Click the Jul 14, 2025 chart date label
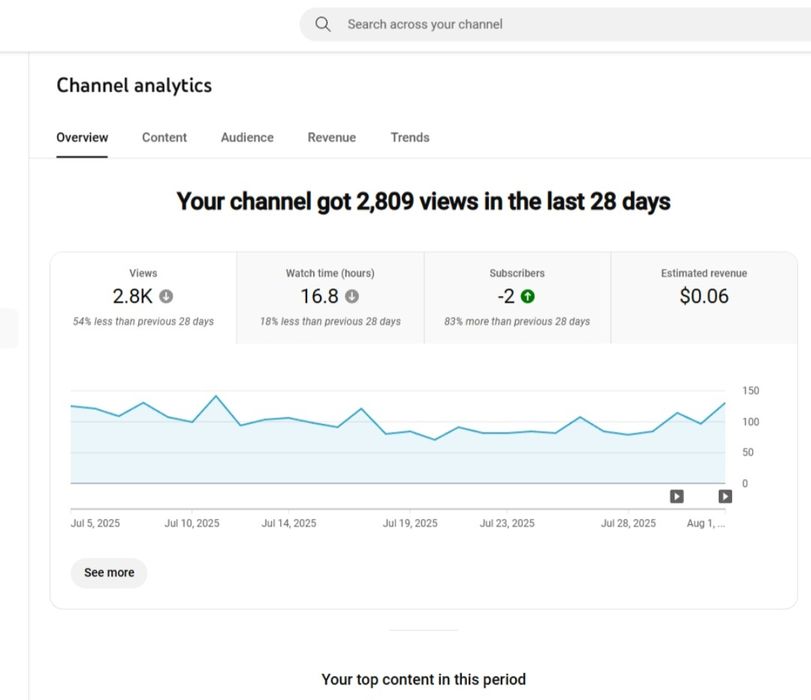The width and height of the screenshot is (811, 700). 289,523
